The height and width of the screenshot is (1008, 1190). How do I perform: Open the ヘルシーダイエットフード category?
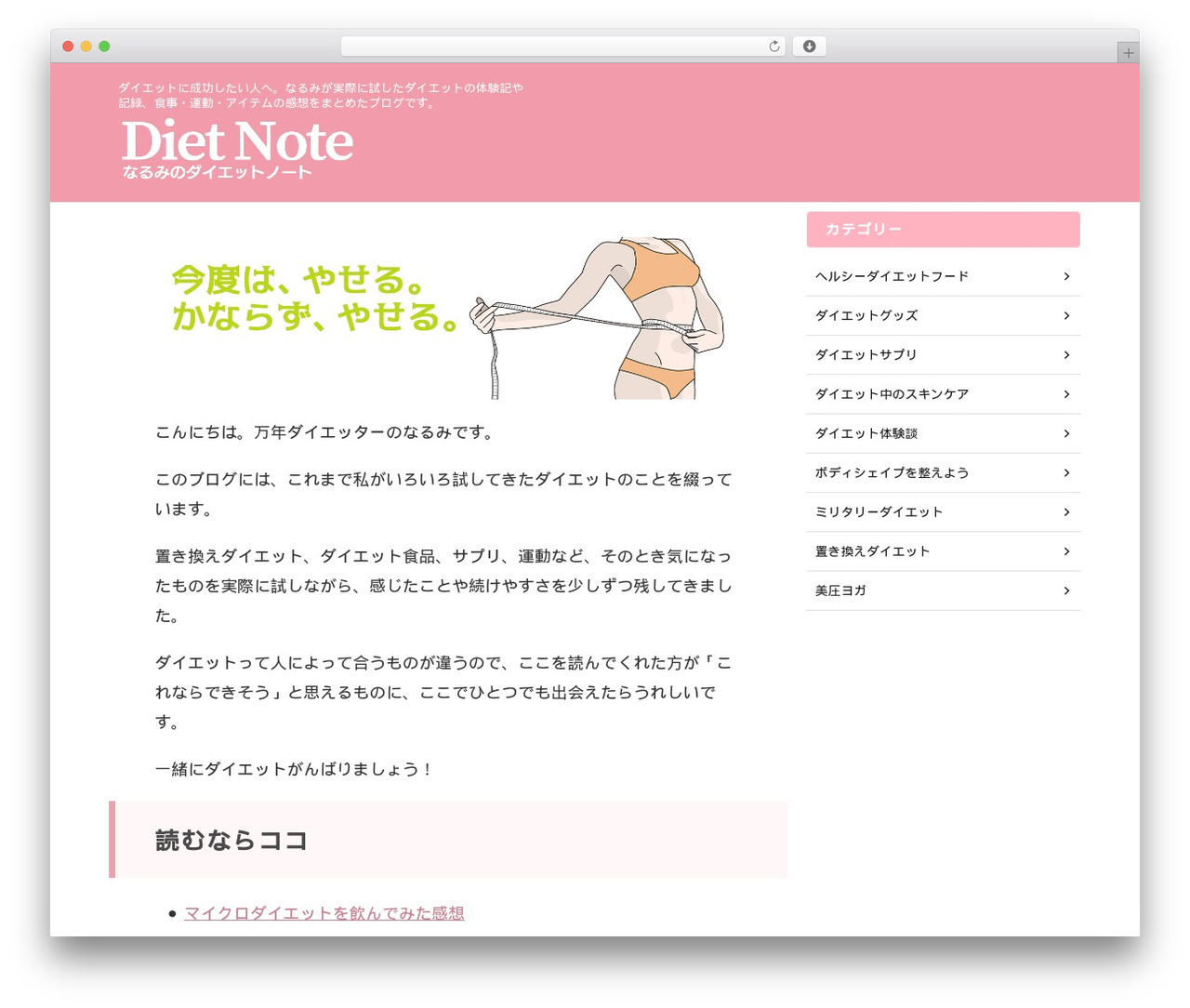943,276
